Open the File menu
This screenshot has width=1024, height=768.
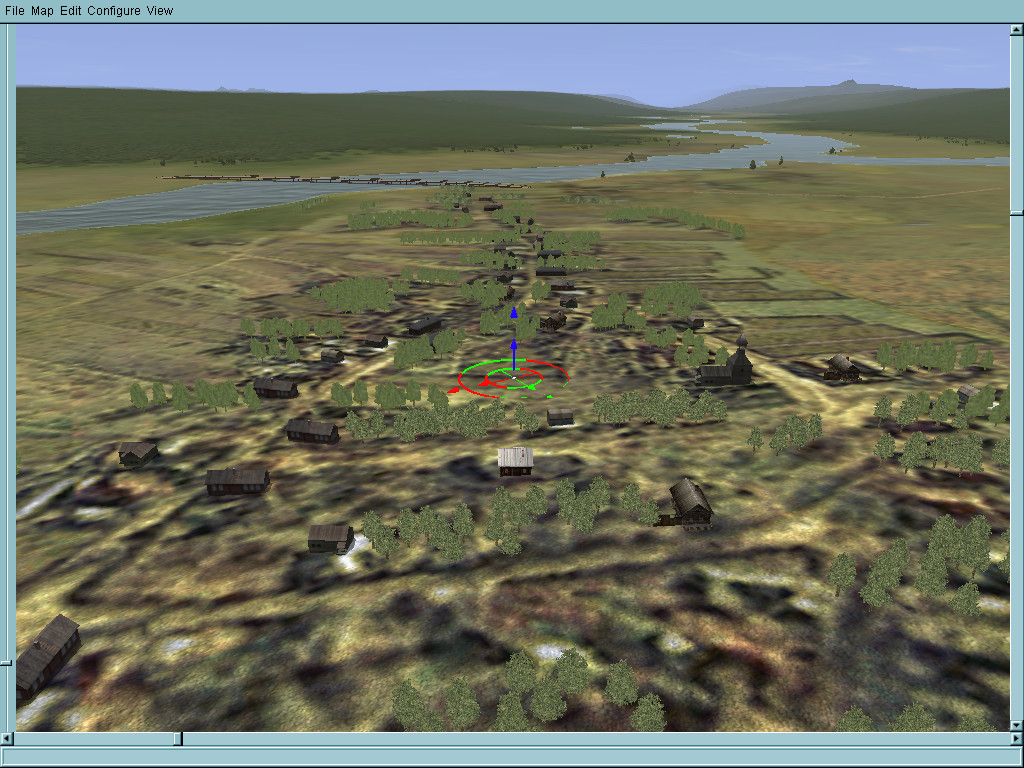pyautogui.click(x=14, y=10)
